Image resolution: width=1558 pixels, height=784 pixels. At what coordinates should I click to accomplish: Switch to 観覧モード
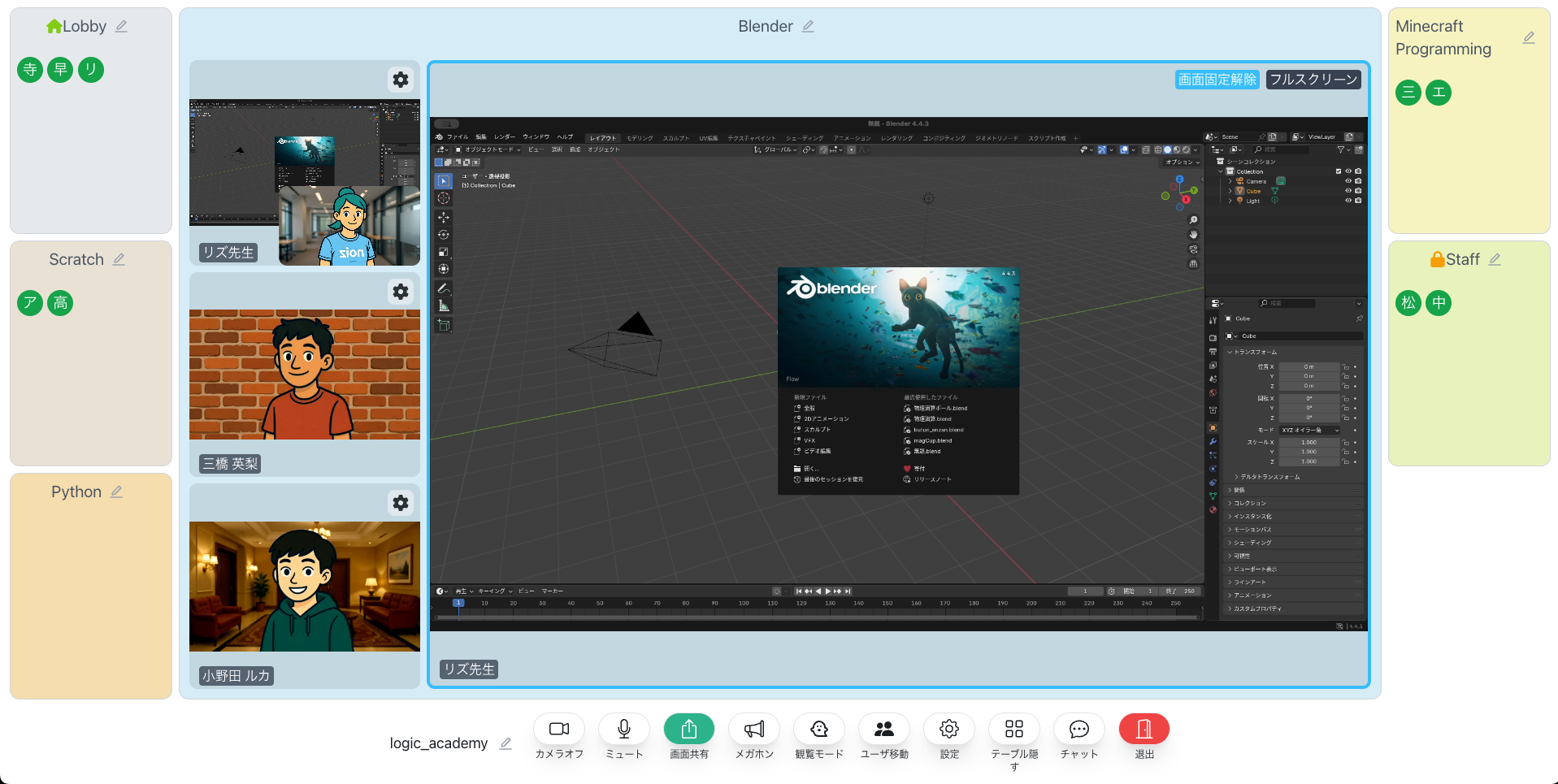click(x=818, y=729)
